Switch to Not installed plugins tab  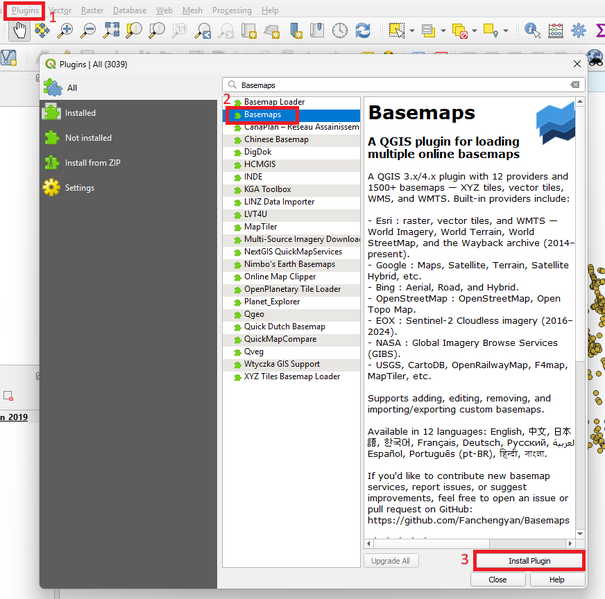pos(128,138)
